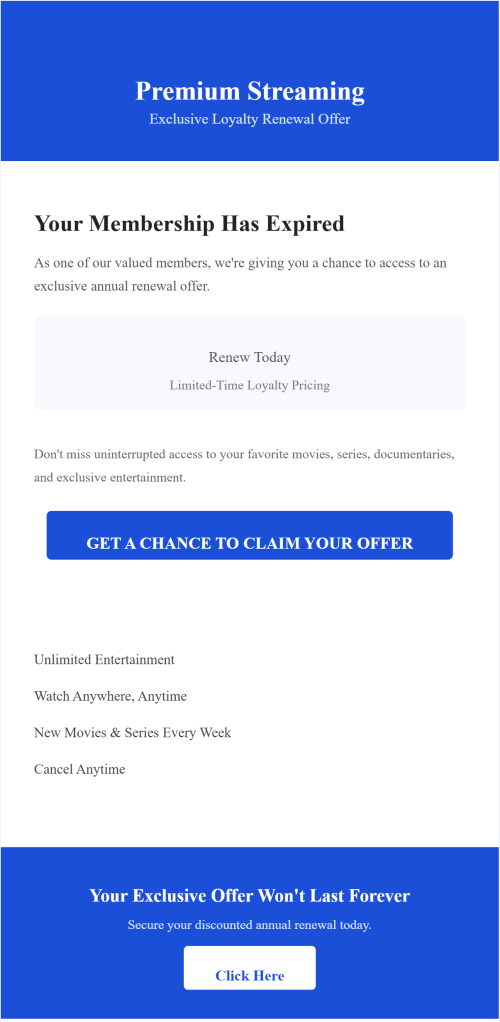Click the Unlimited Entertainment feature line
Screen dimensions: 500x1022
pos(104,660)
